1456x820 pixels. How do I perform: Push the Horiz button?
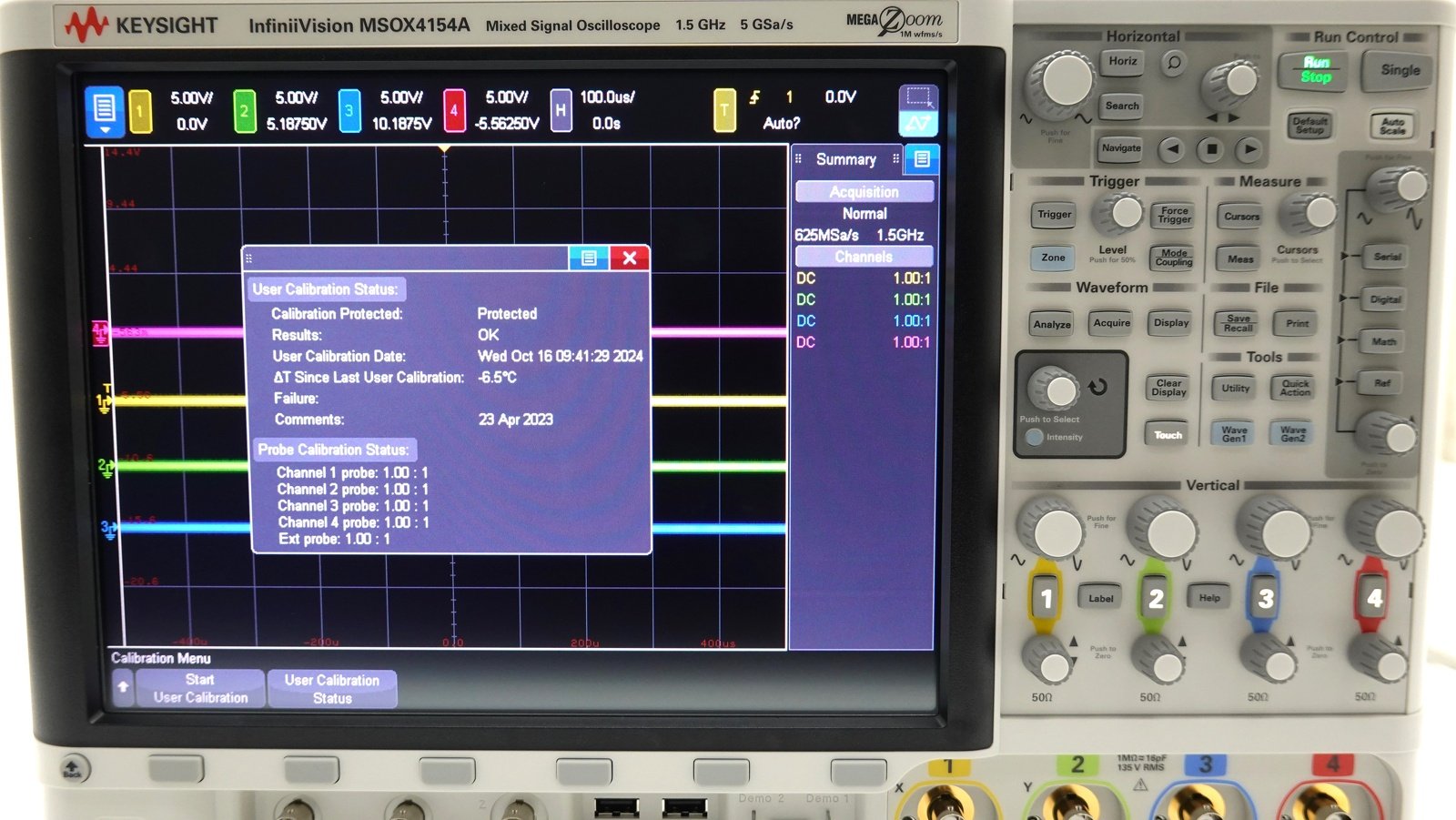(x=1123, y=62)
